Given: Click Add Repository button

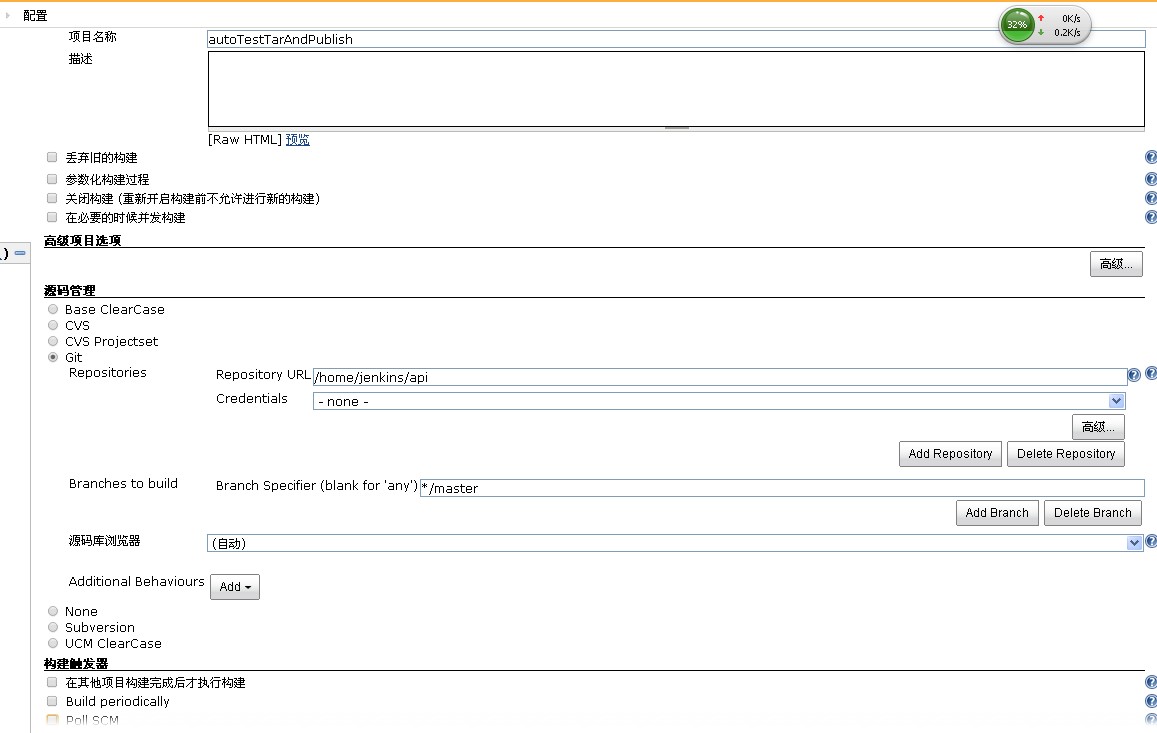Looking at the screenshot, I should tap(950, 454).
